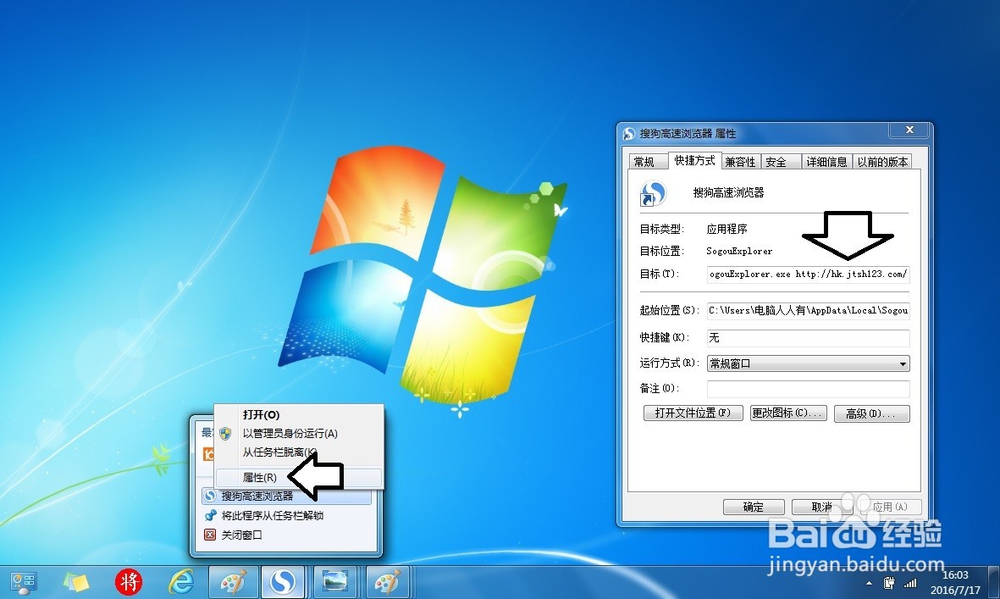Launch Internet Explorer from the taskbar

[181, 582]
